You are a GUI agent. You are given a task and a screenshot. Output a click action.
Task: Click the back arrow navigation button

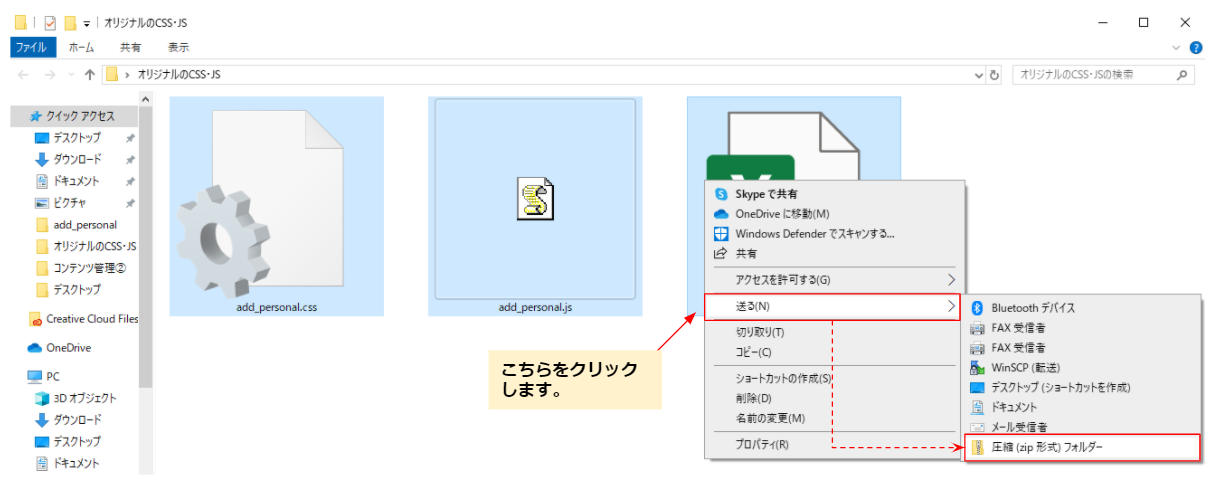click(x=24, y=75)
